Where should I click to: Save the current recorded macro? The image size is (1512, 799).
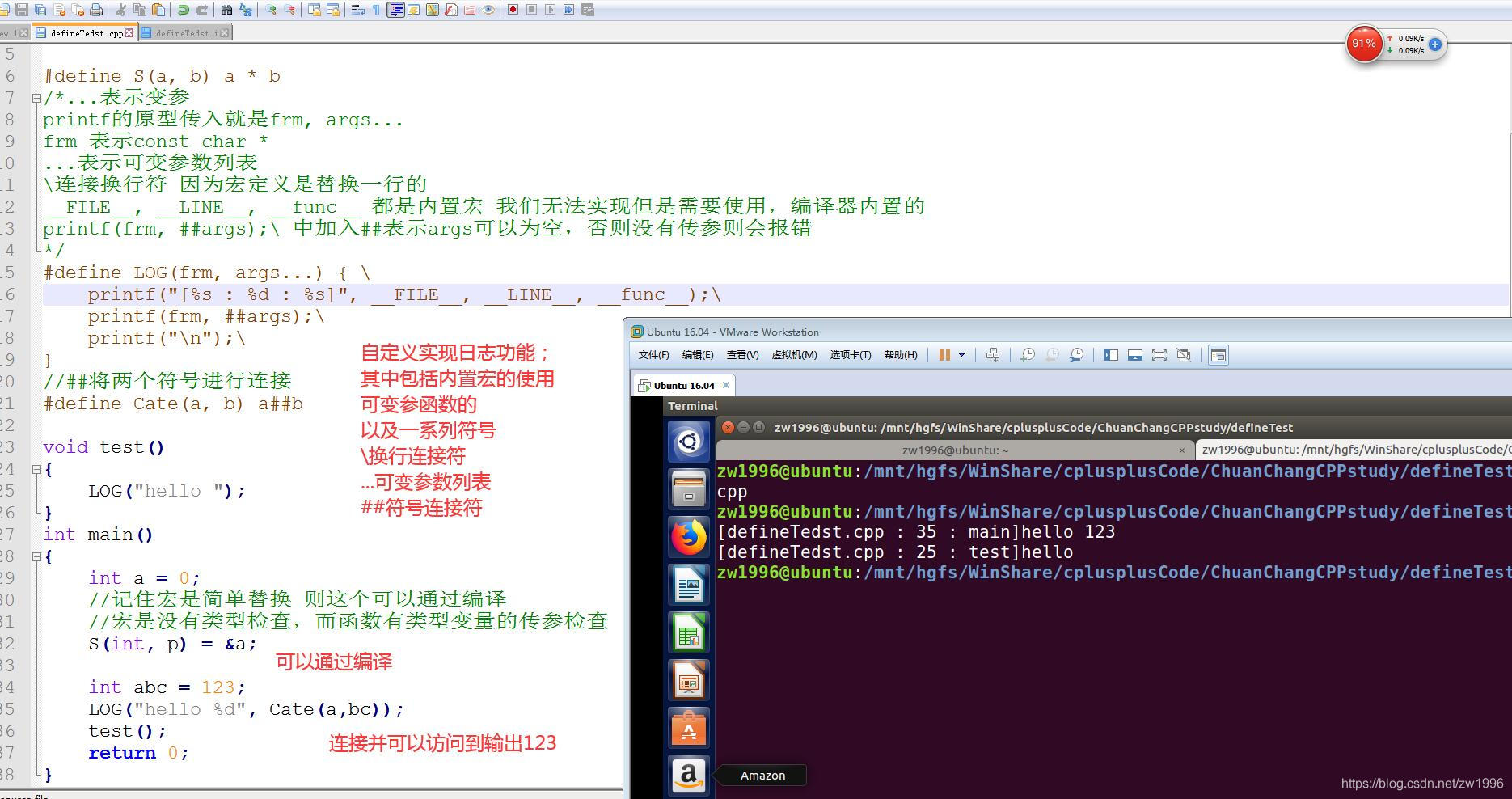click(588, 10)
